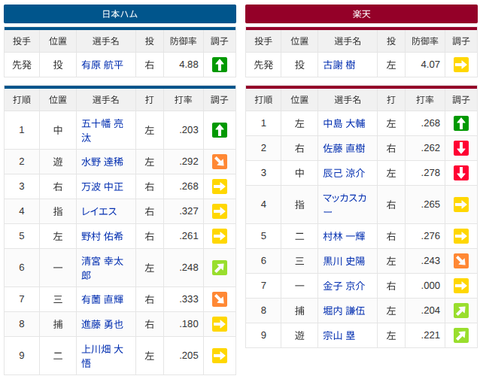
Task: Open 上川畑 大悟 player page
Action: [102, 356]
